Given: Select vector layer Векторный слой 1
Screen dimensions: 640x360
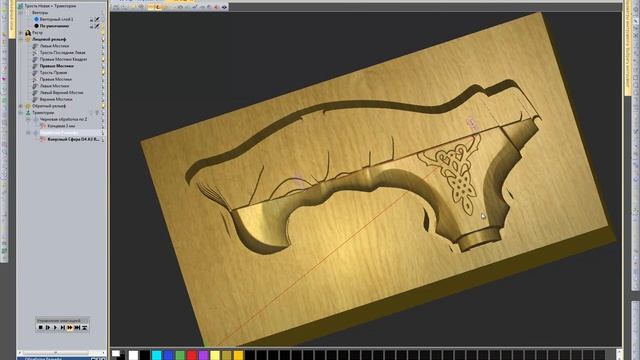Looking at the screenshot, I should click(57, 19).
